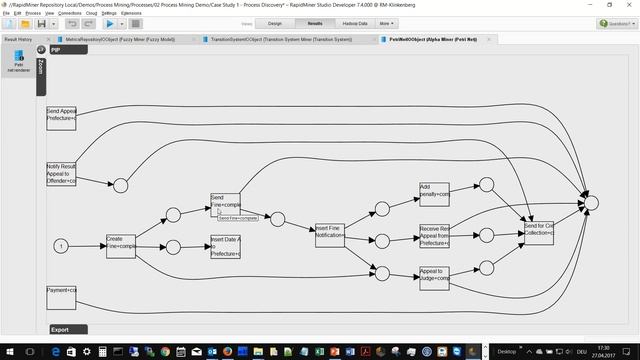Save the process with the floppy icon
Image resolution: width=640 pixels, height=360 pixels.
41,24
